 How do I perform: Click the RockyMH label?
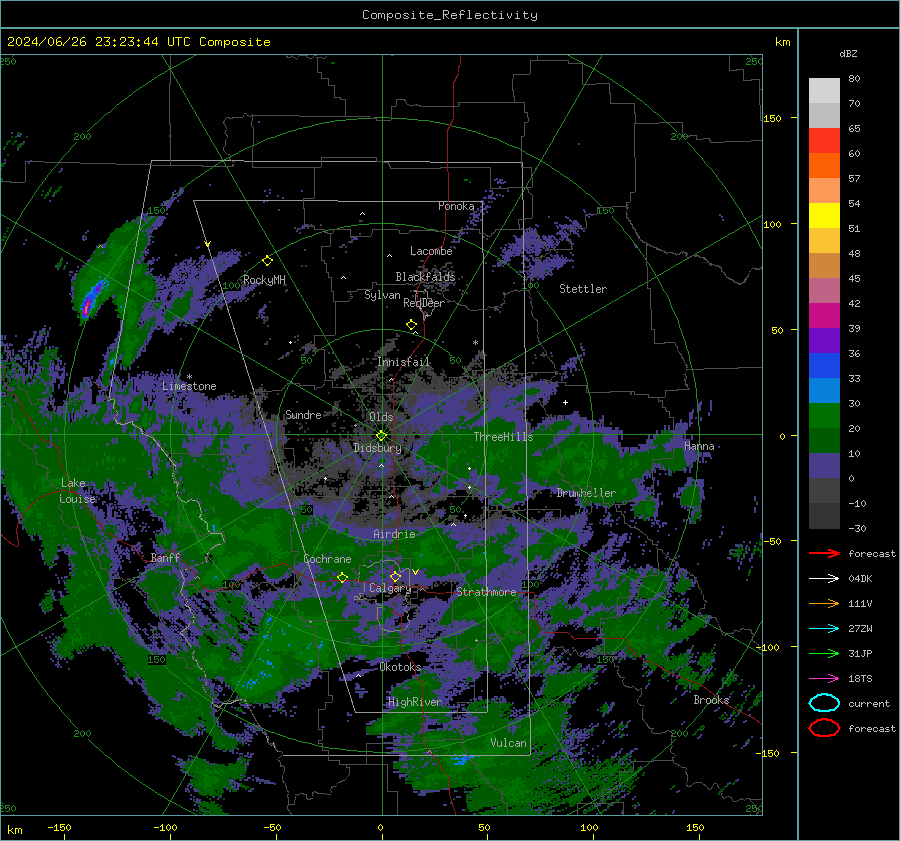point(264,280)
